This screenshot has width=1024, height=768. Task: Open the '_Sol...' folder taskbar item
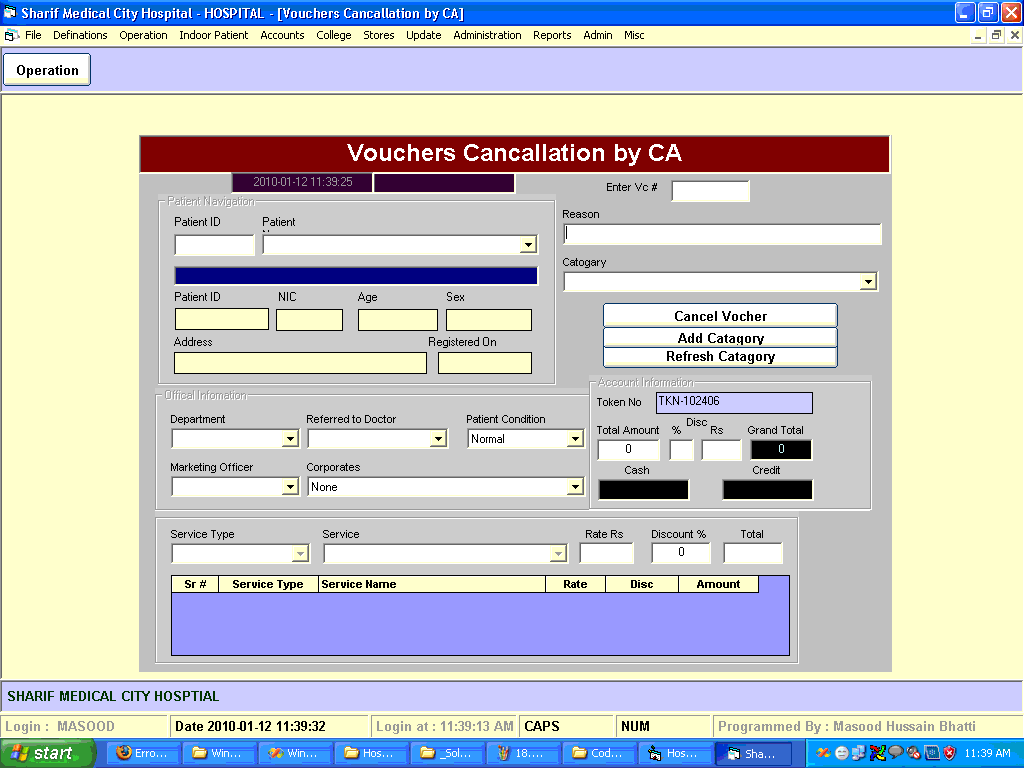click(447, 753)
